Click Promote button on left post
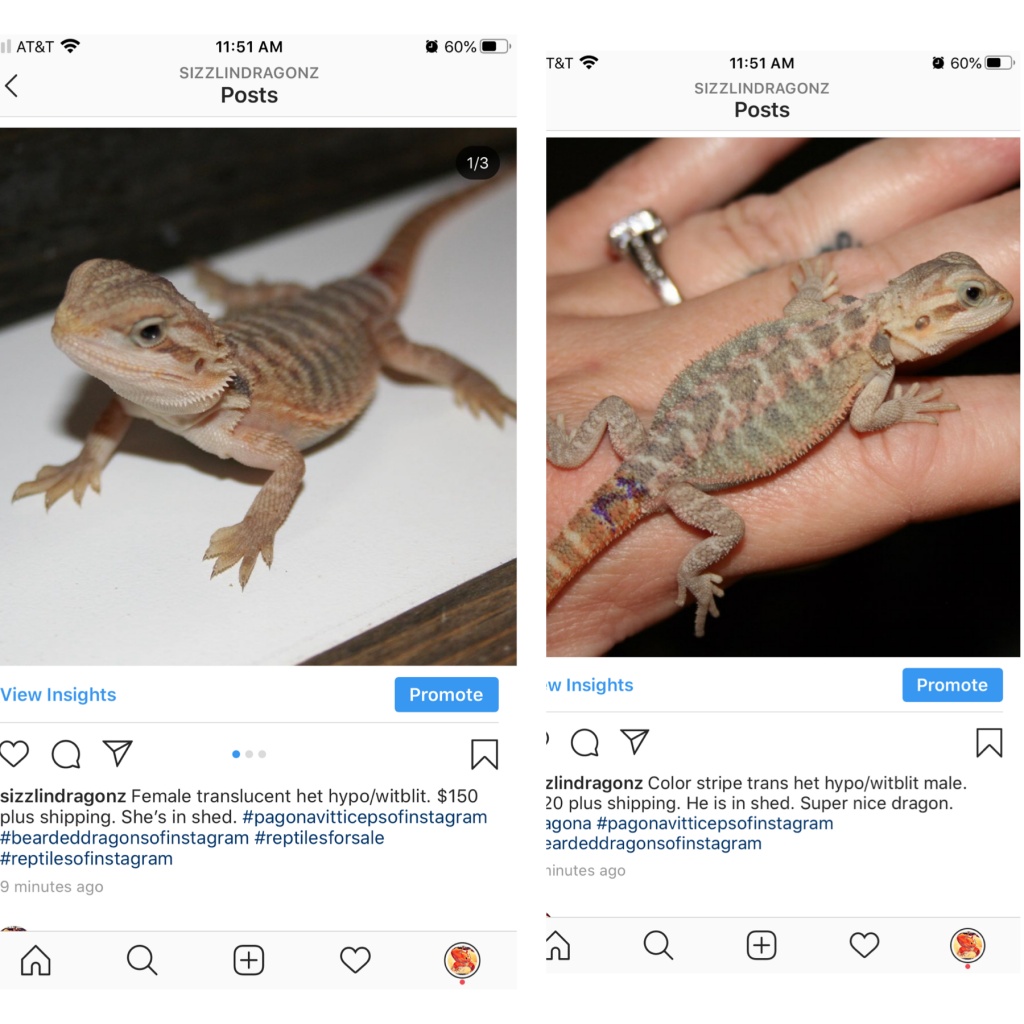 pos(446,694)
